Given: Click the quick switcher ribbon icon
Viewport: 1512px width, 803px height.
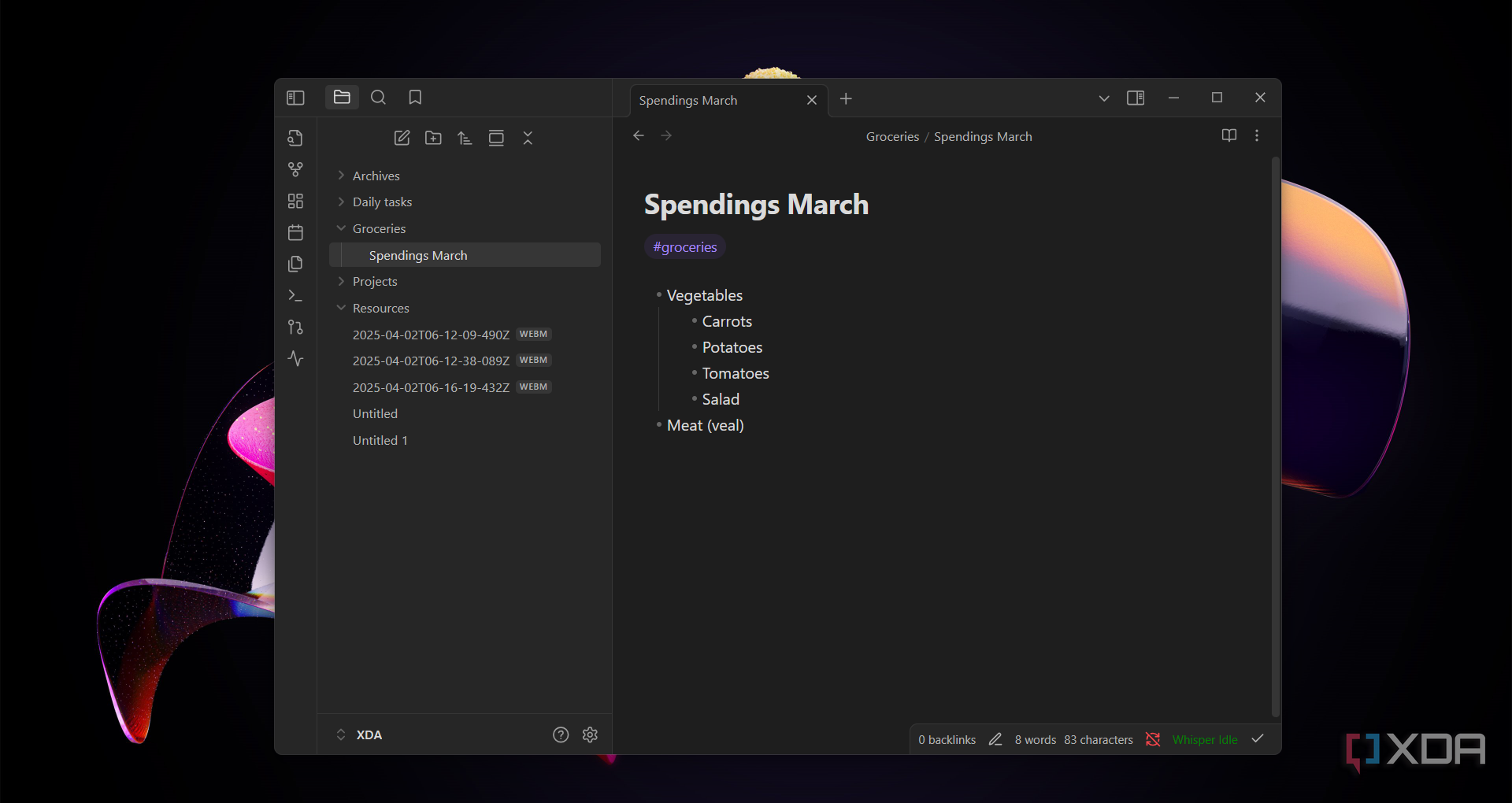Looking at the screenshot, I should pyautogui.click(x=295, y=138).
